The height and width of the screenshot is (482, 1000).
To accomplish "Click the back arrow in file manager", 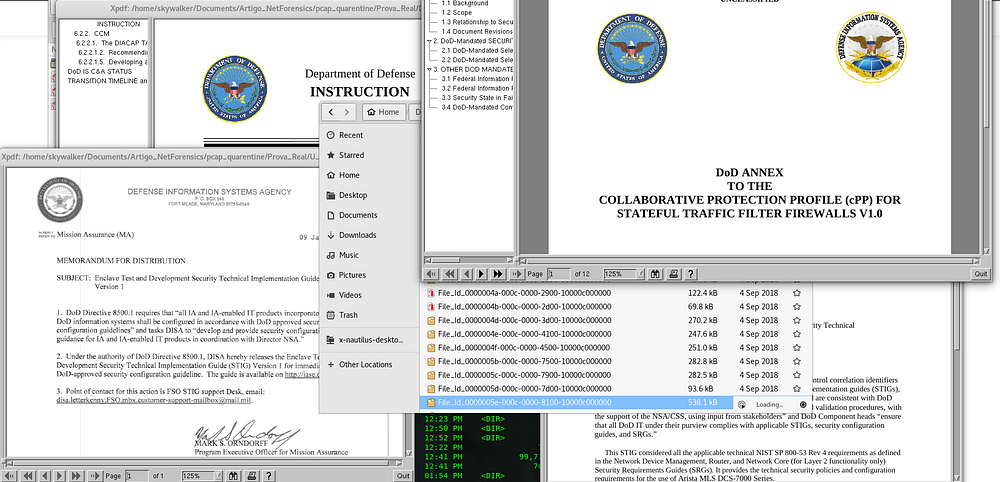I will coord(330,112).
